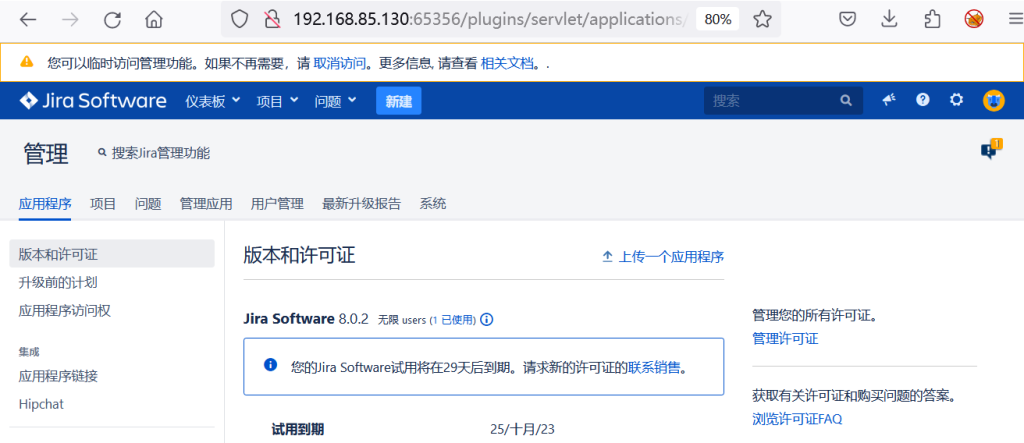Image resolution: width=1024 pixels, height=443 pixels.
Task: Click the Jira Software 8.0.2 version text
Action: coord(306,320)
